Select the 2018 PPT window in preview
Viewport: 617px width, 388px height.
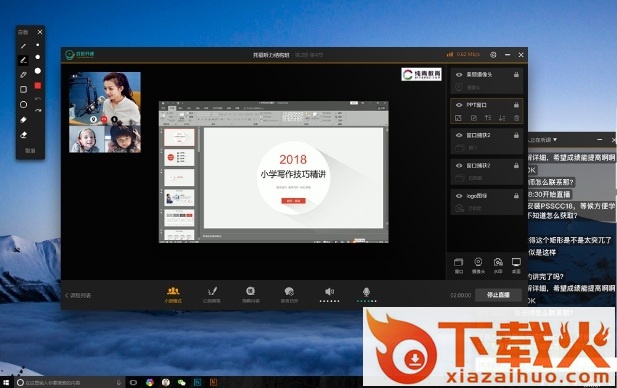point(273,172)
